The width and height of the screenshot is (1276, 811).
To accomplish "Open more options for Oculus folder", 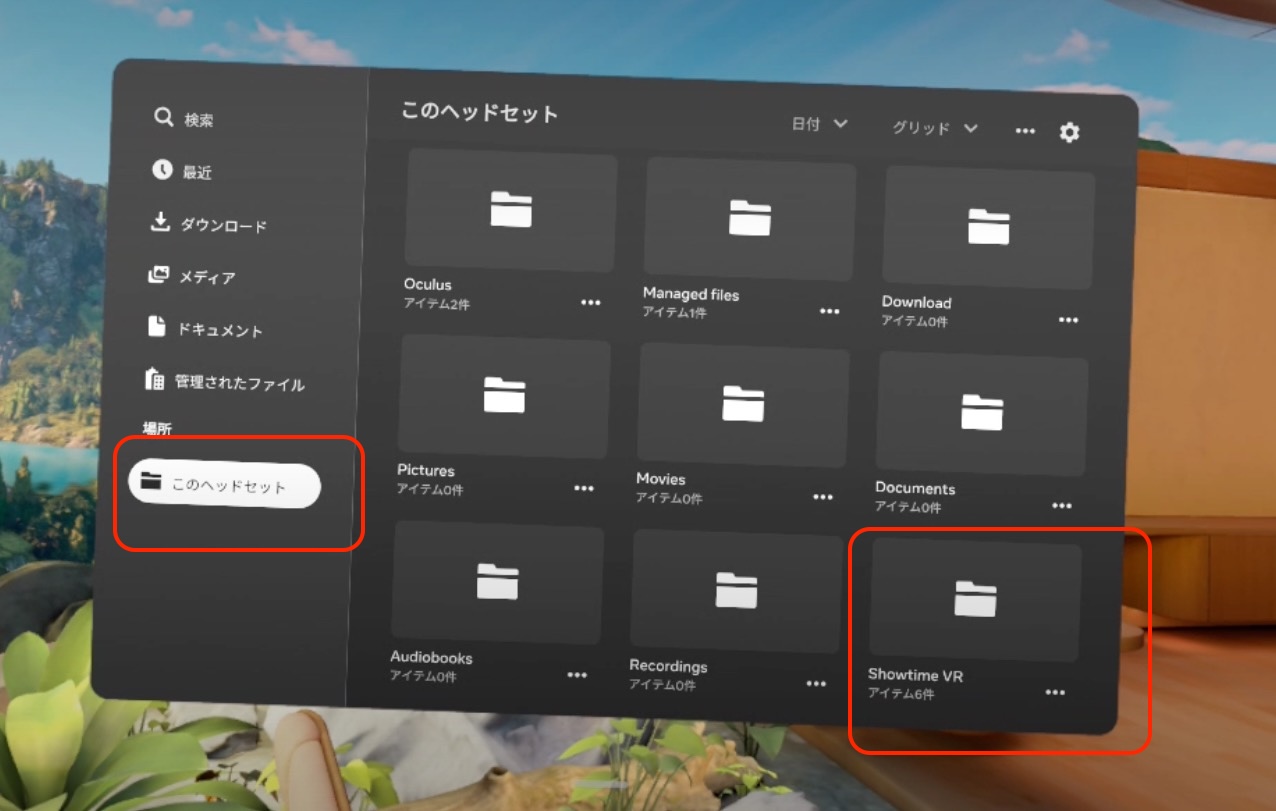I will click(x=591, y=302).
